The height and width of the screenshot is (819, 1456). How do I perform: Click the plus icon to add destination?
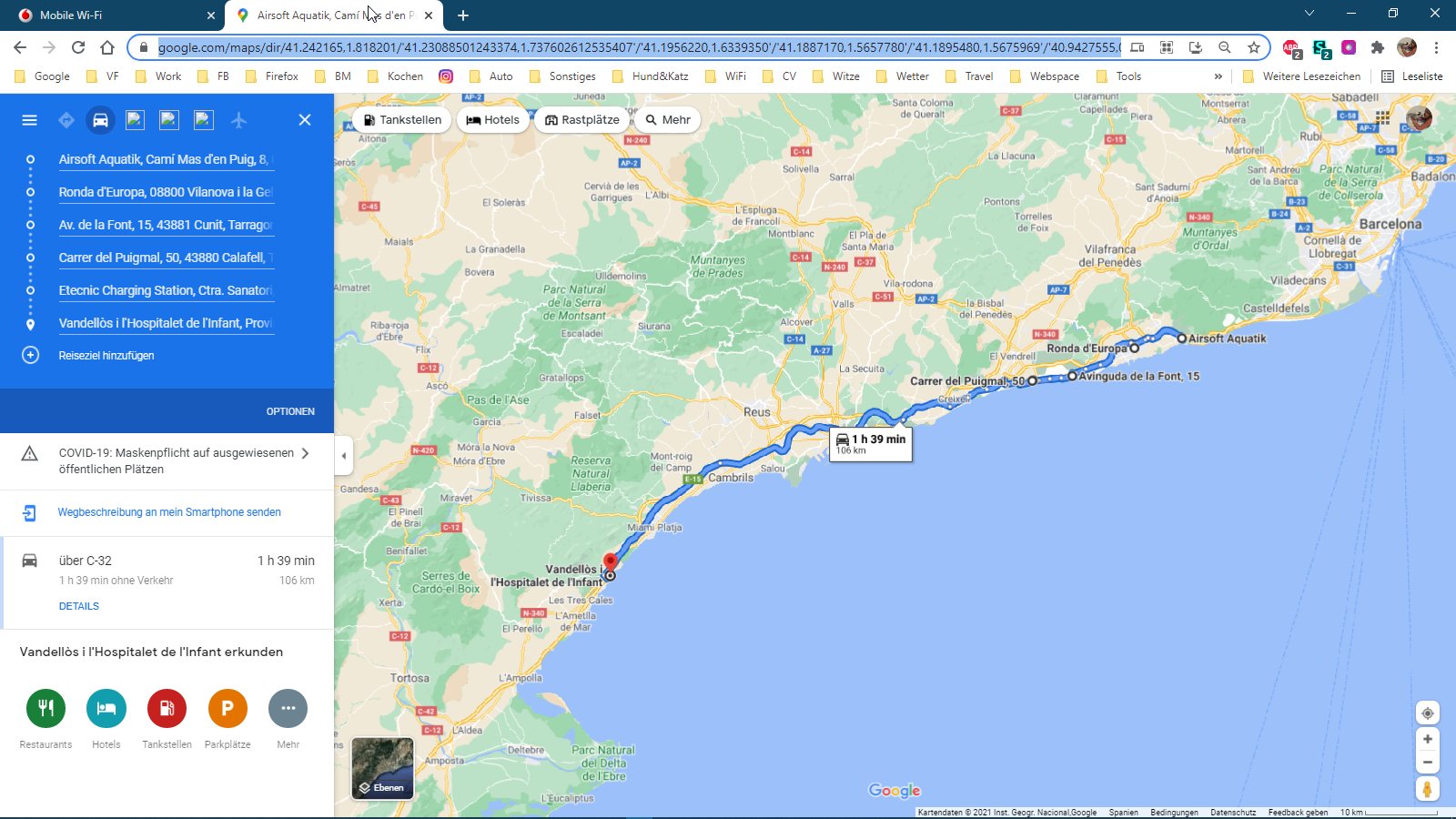point(30,355)
